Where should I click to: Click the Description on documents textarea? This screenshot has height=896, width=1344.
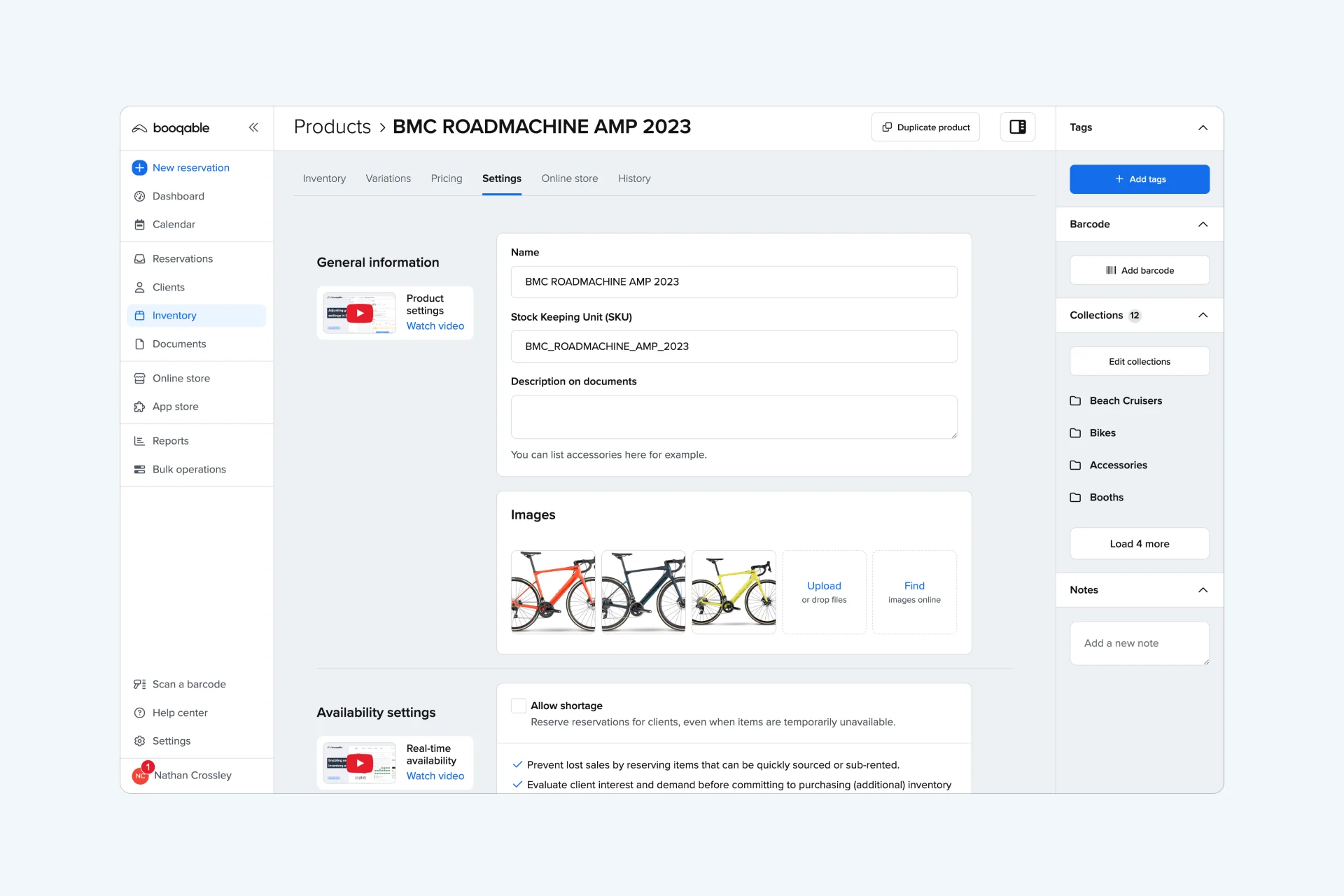coord(734,417)
